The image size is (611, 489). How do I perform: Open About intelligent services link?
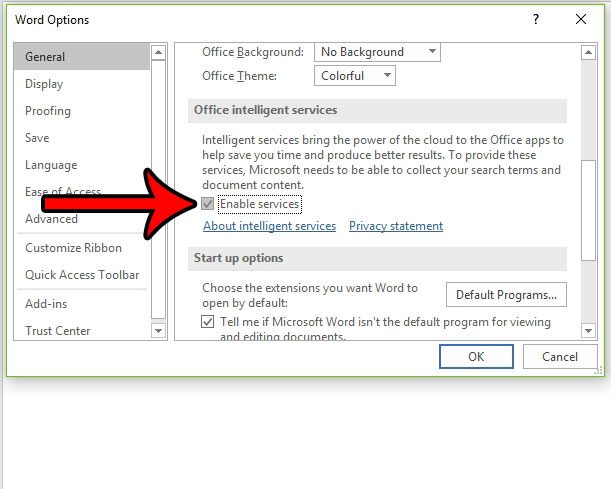pos(269,227)
